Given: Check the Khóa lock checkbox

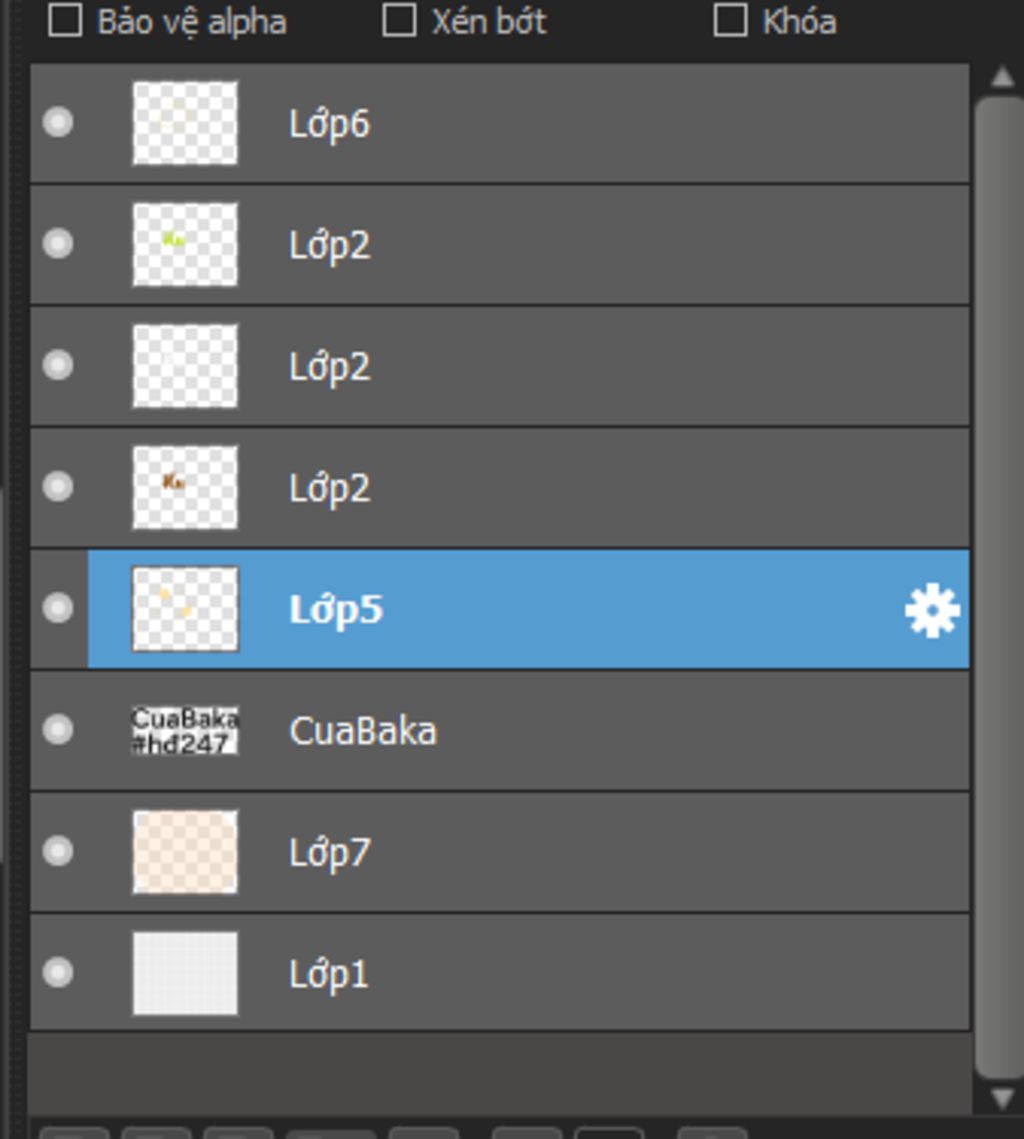Looking at the screenshot, I should click(730, 20).
